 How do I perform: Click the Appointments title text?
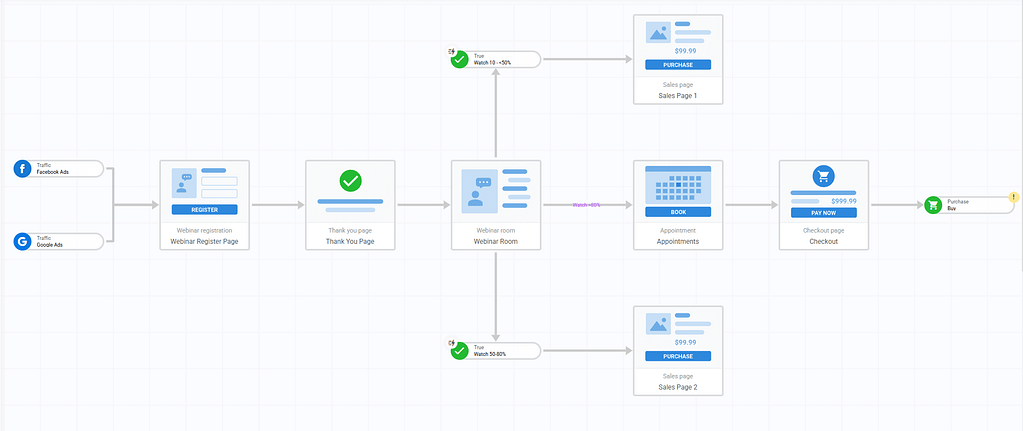(678, 241)
